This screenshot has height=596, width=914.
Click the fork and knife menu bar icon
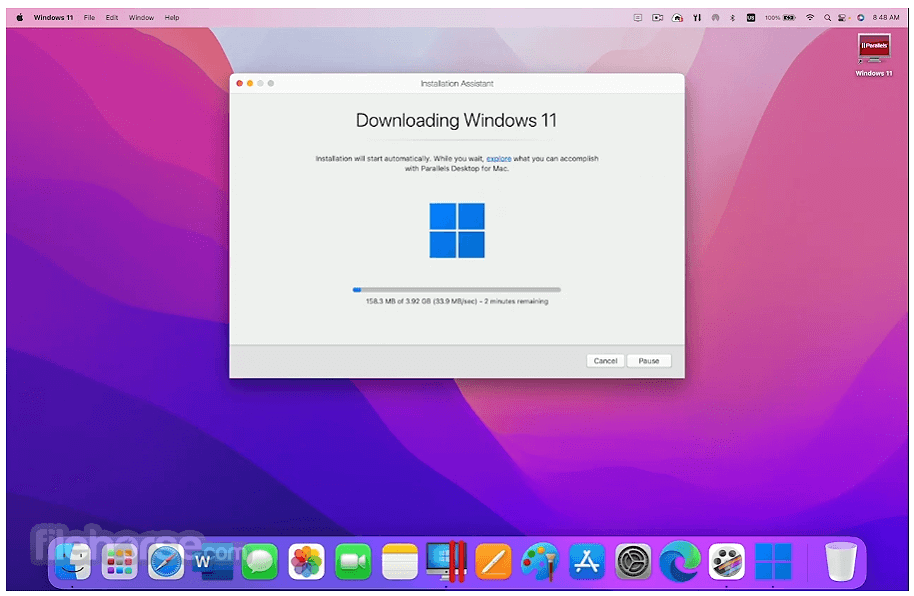coord(697,17)
